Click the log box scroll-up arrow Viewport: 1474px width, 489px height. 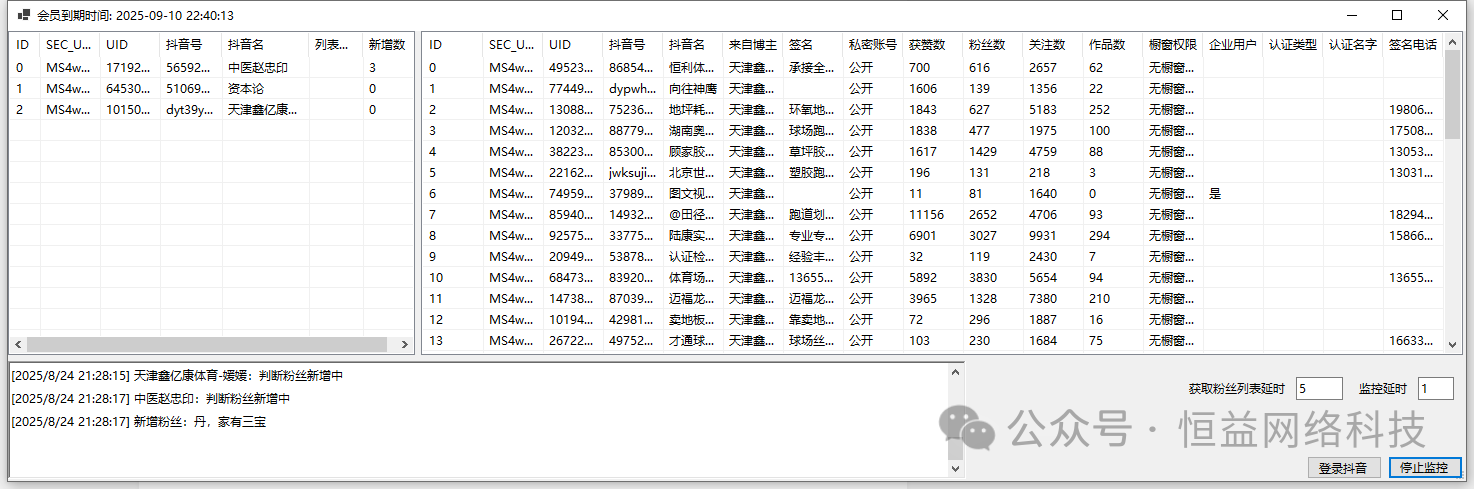(955, 372)
